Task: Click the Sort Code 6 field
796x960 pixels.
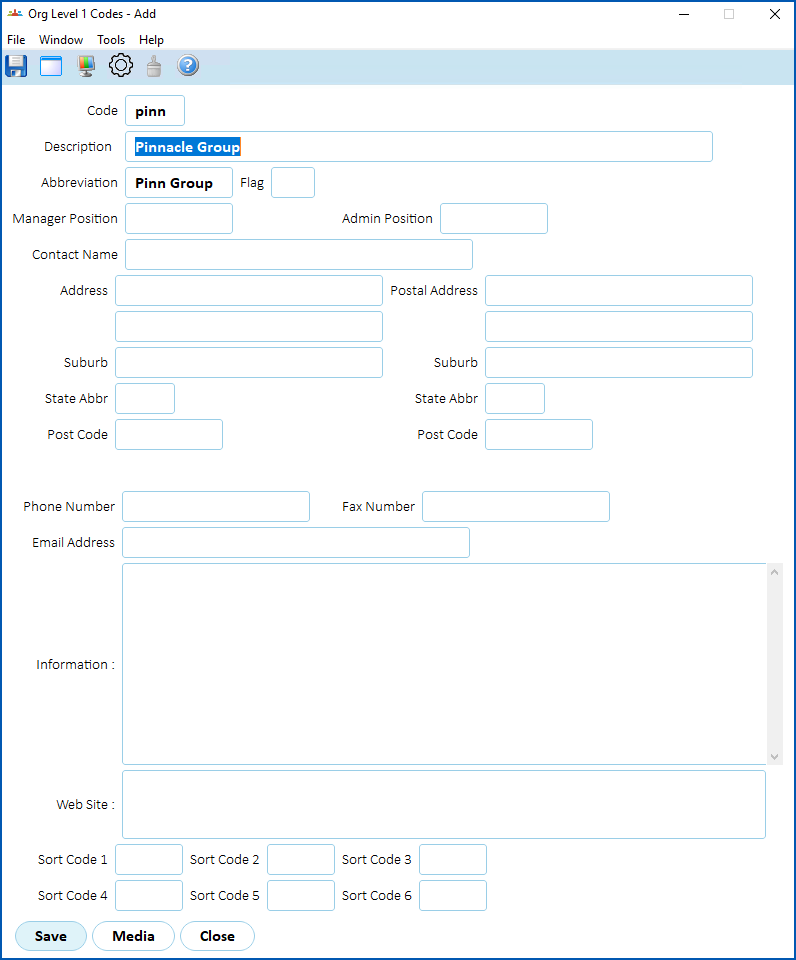Action: 453,896
